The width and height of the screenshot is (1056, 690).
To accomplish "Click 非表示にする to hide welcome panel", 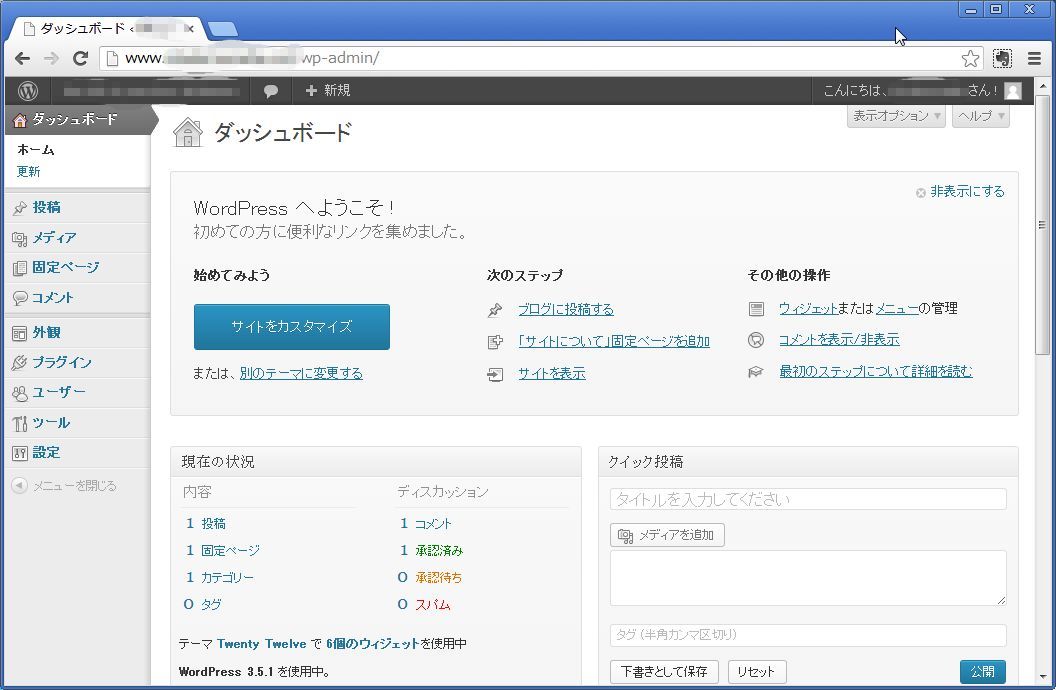I will tap(967, 192).
